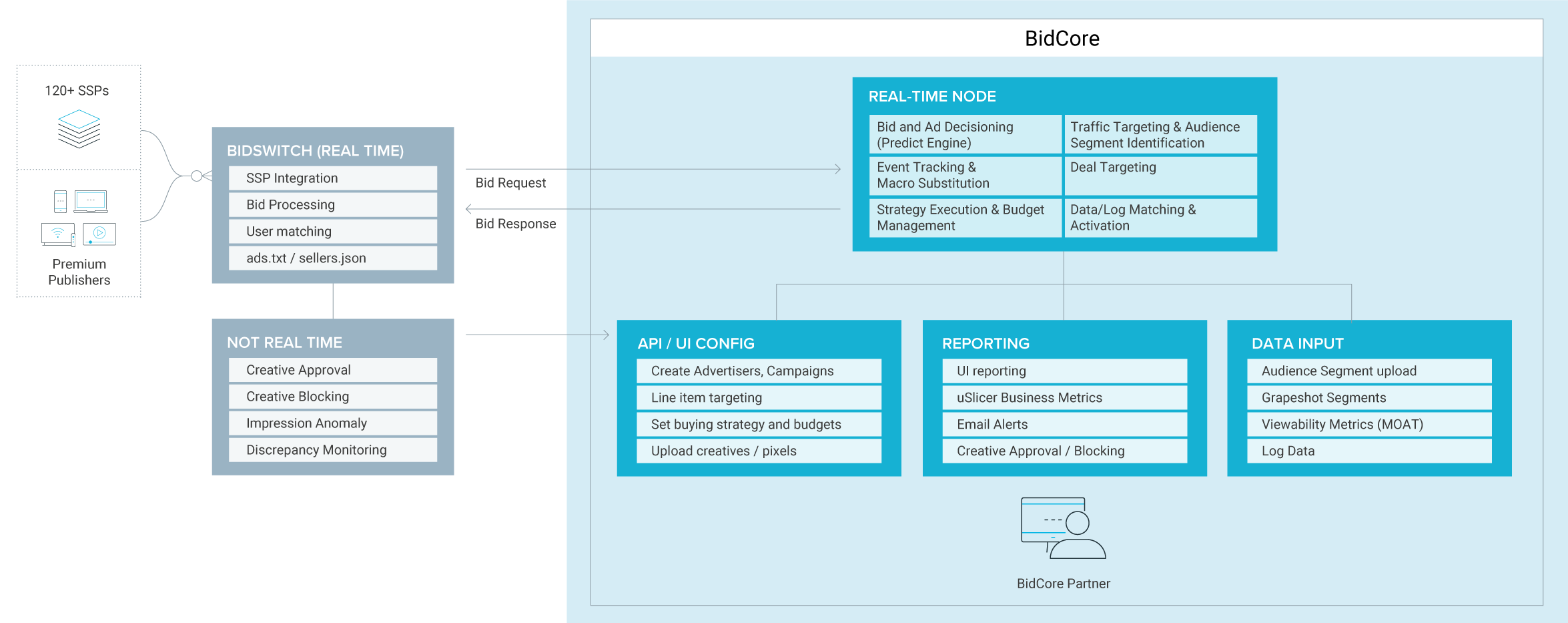Image resolution: width=1568 pixels, height=623 pixels.
Task: Select Bid and Ad Decisioning (Predict Engine)
Action: (x=965, y=134)
